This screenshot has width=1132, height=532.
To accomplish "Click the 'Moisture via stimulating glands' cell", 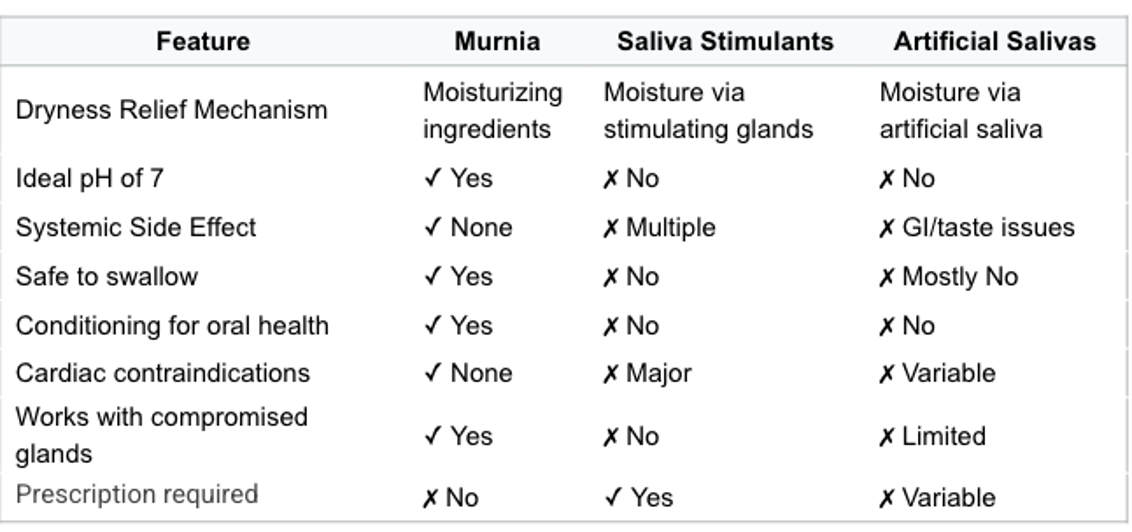I will click(x=708, y=111).
